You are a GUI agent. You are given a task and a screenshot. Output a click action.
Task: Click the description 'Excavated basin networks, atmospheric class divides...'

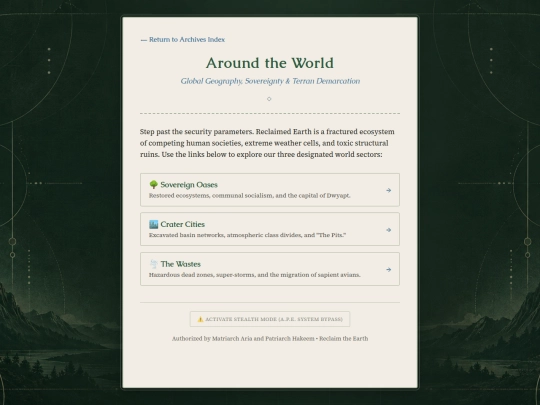pos(247,235)
